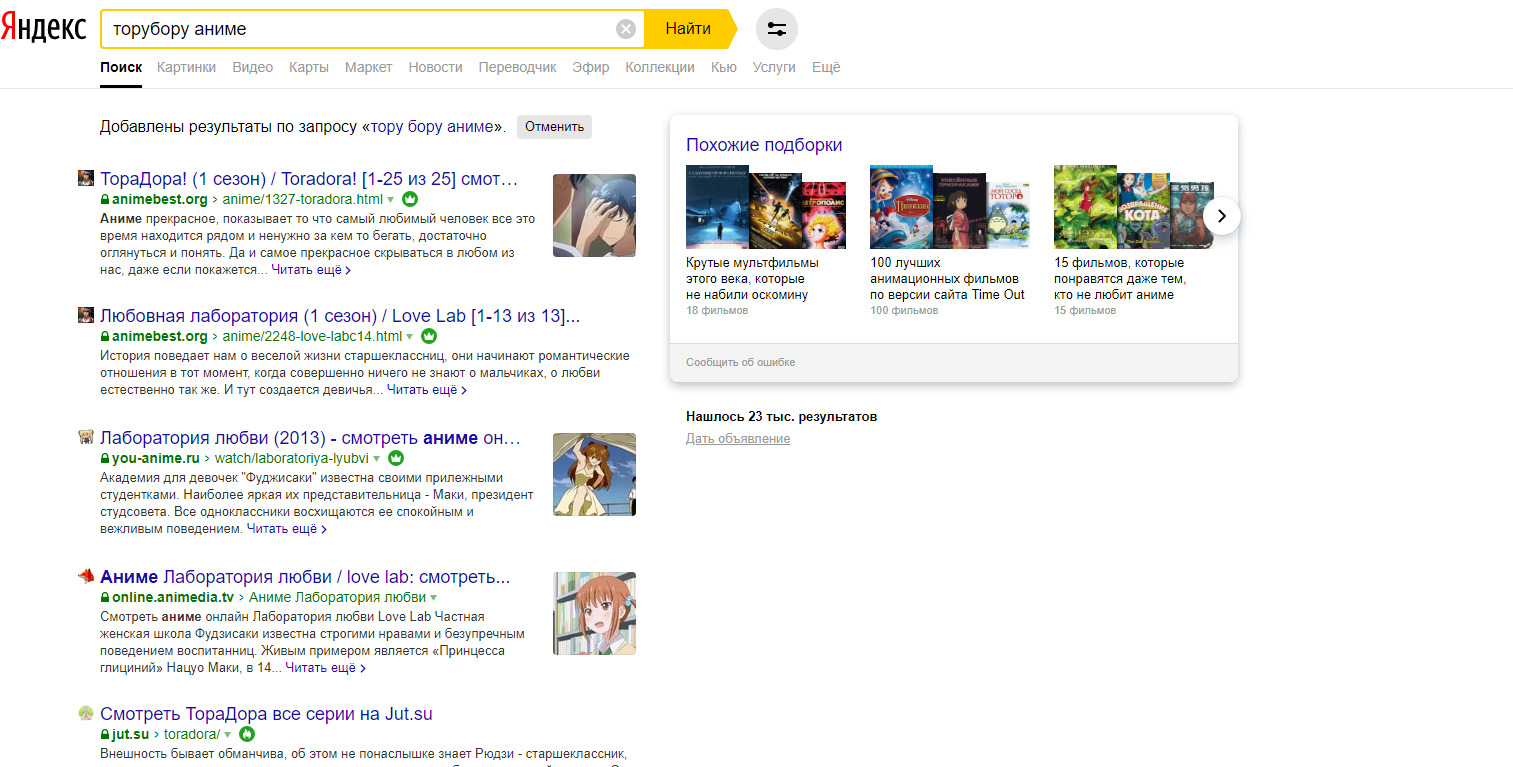Expand dropdown arrow after jut.su toradora/

tap(228, 735)
